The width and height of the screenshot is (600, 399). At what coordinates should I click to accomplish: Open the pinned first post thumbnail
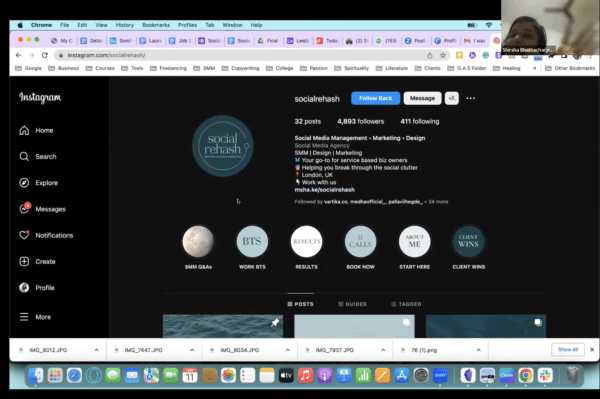click(223, 326)
